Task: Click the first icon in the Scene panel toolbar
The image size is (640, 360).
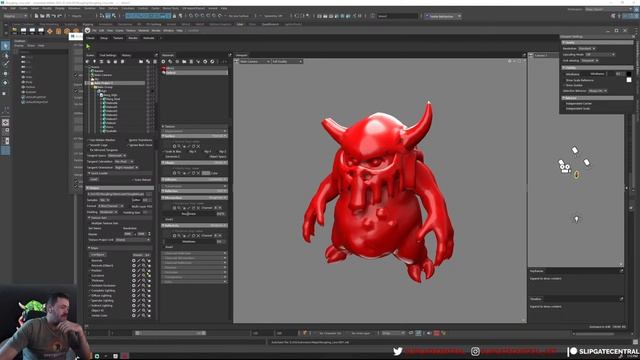Action: tap(88, 62)
